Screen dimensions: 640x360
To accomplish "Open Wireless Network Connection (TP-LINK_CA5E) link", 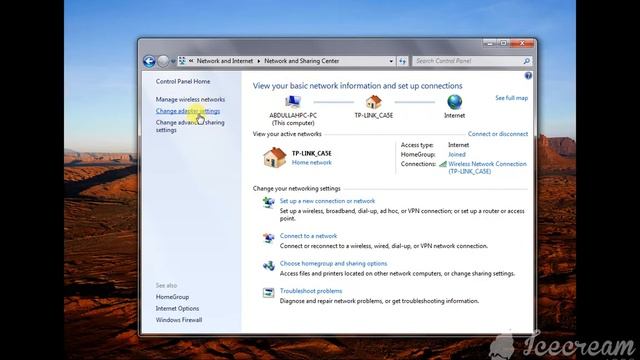I will pyautogui.click(x=487, y=168).
